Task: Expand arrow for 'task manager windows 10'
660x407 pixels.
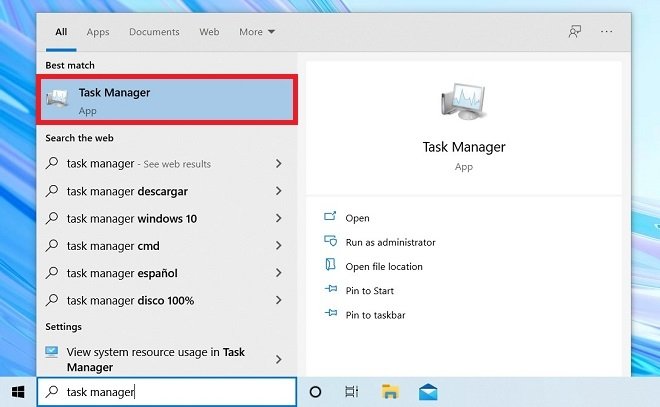Action: tap(279, 218)
